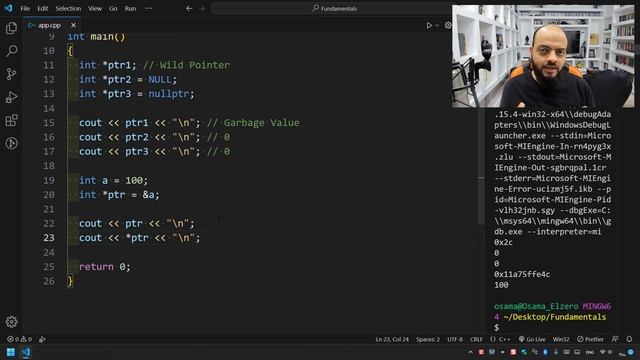Click "&a" on line 20
This screenshot has height=360, width=640.
[148, 195]
